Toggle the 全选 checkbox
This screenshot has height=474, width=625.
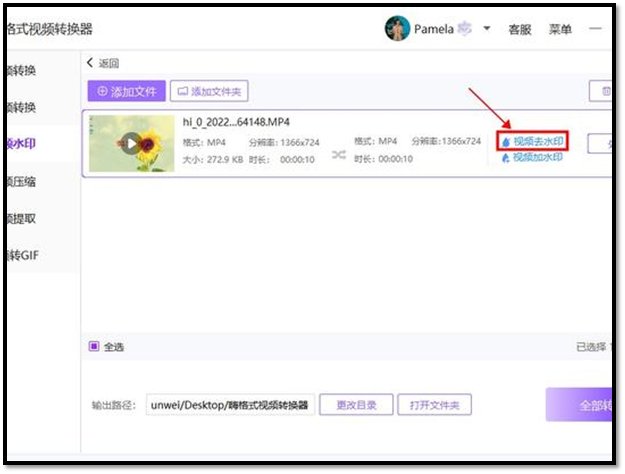[94, 346]
